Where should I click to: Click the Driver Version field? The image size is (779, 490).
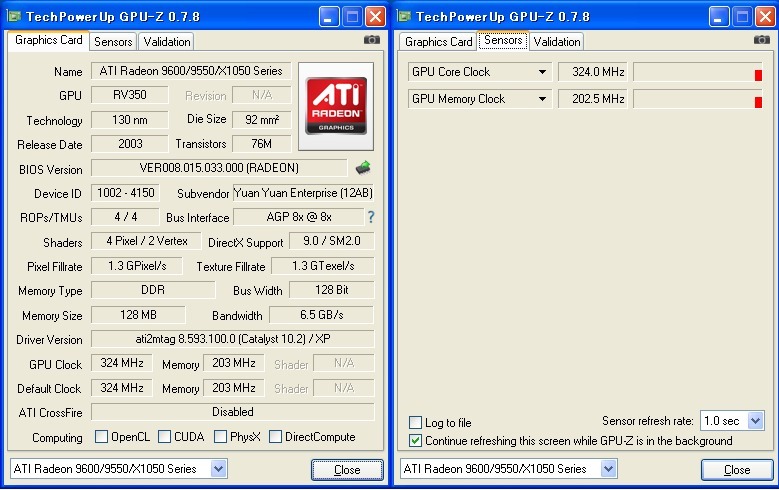pos(233,339)
